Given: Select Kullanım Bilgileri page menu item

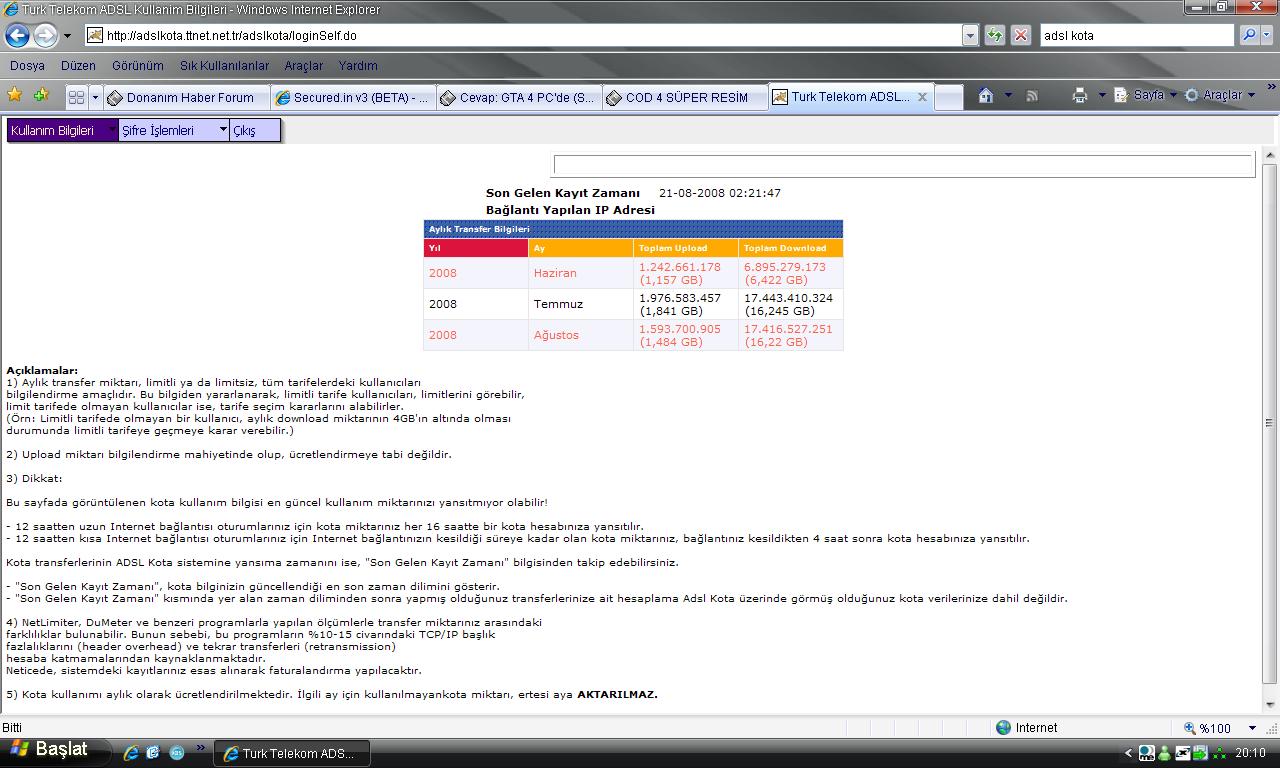Looking at the screenshot, I should point(62,130).
